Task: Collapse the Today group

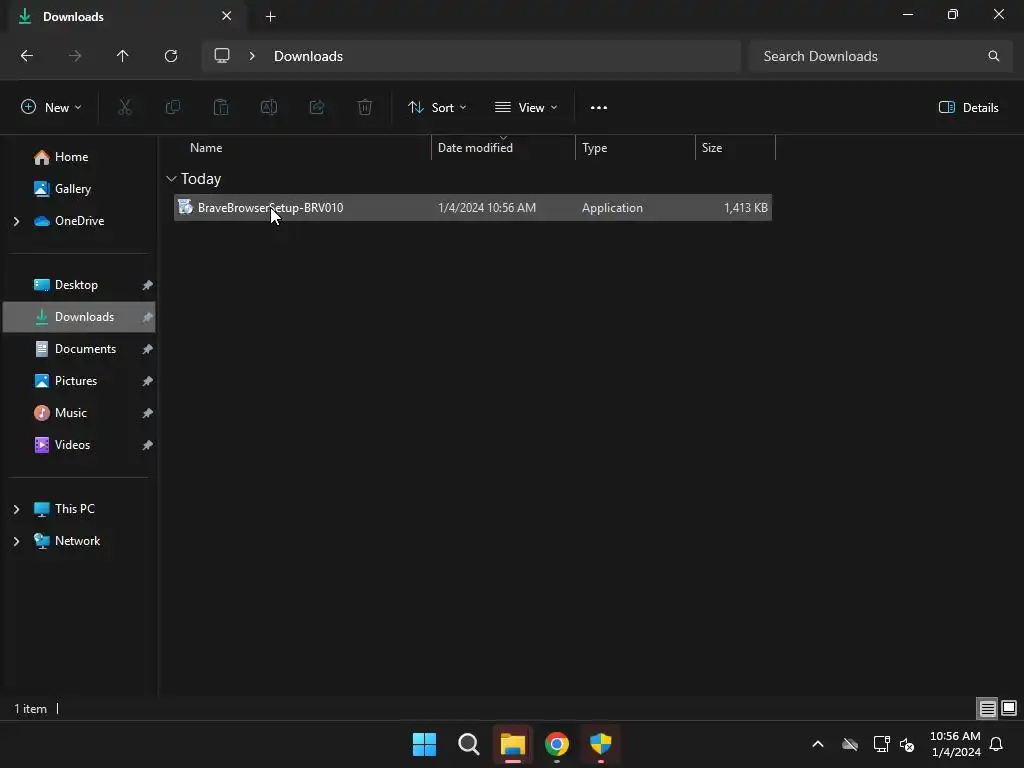Action: tap(171, 178)
